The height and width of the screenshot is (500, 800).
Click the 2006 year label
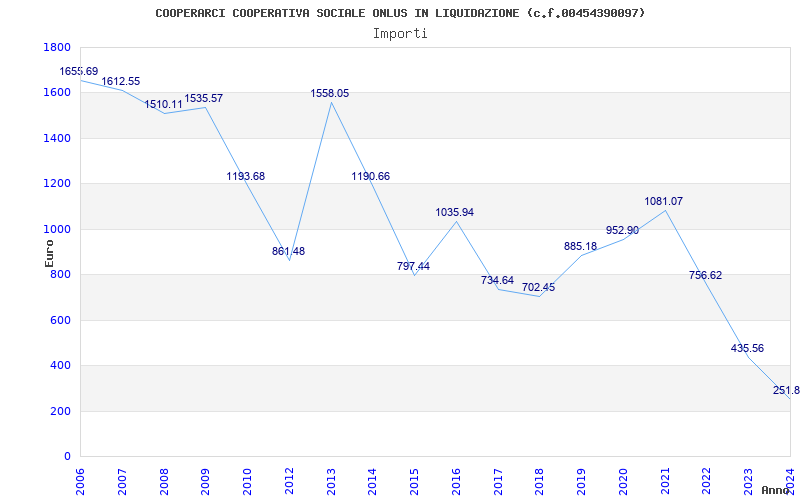pos(81,482)
